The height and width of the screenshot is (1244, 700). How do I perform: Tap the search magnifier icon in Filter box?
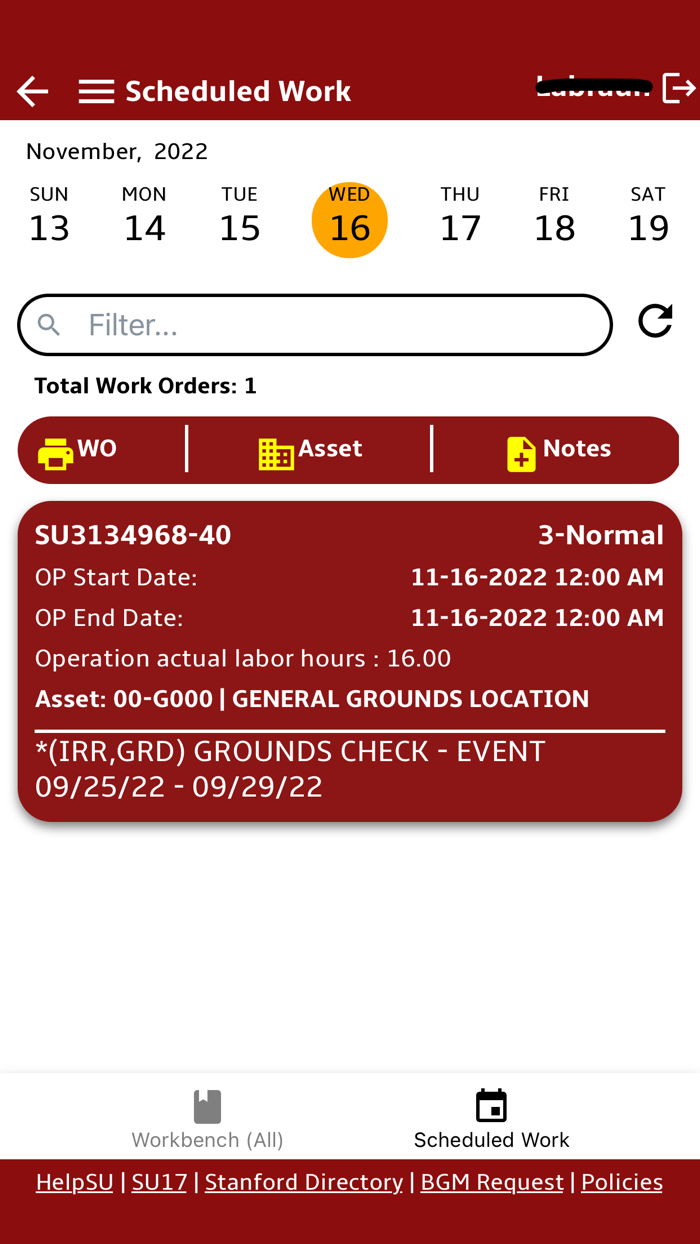point(49,324)
